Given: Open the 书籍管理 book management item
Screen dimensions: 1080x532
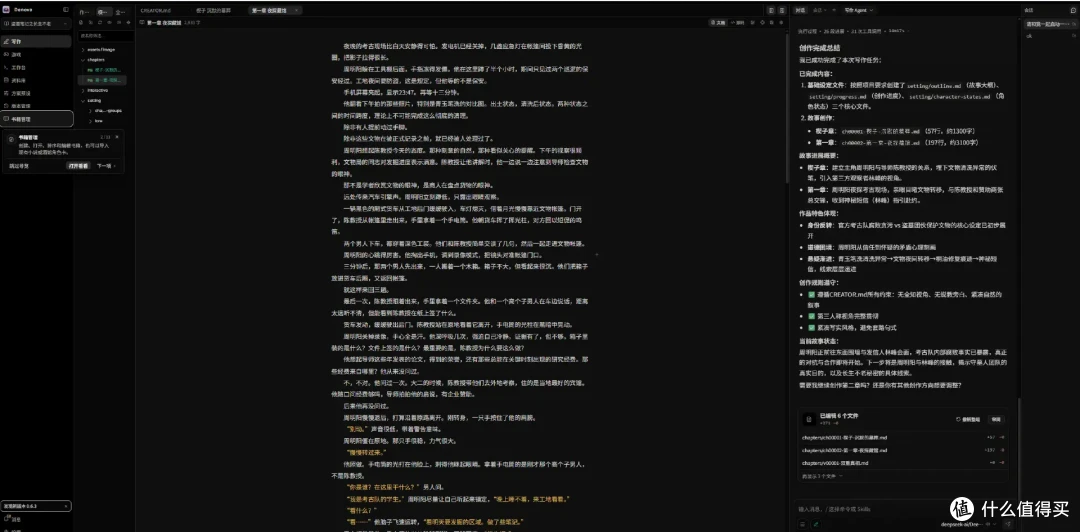Looking at the screenshot, I should click(x=36, y=119).
